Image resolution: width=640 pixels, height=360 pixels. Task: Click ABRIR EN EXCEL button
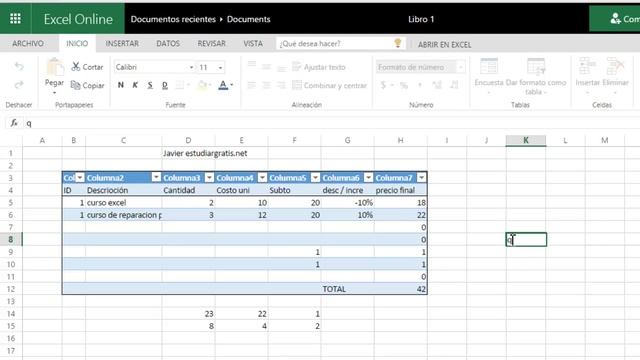coord(444,44)
